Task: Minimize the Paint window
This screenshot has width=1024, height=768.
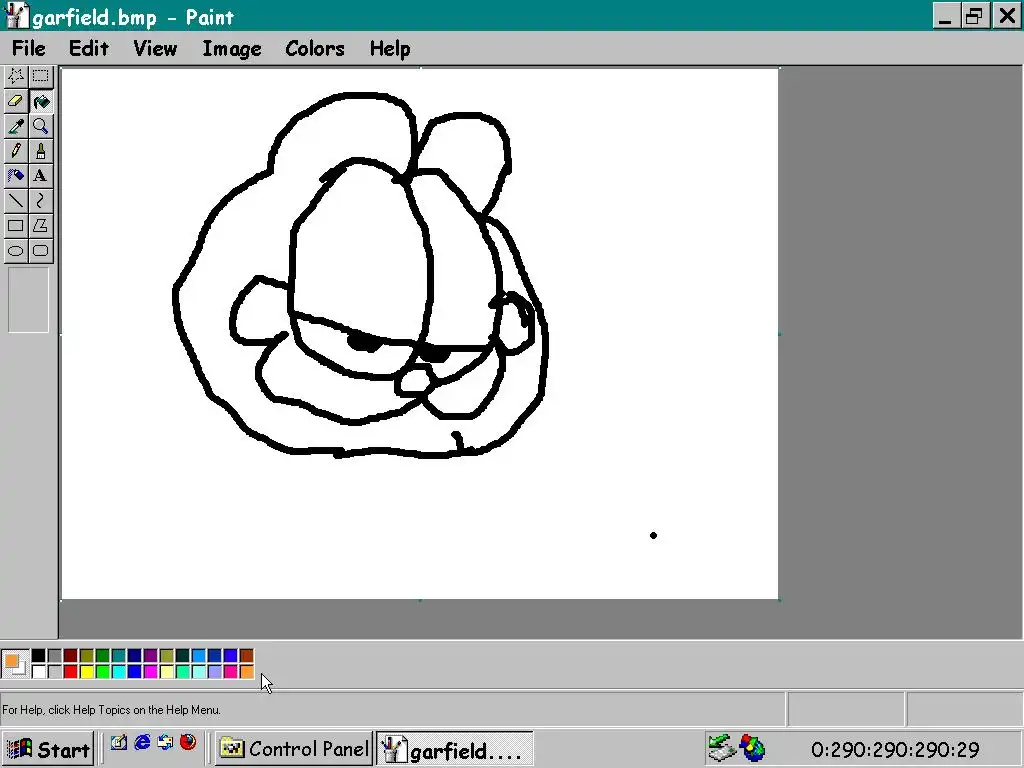Action: [945, 16]
